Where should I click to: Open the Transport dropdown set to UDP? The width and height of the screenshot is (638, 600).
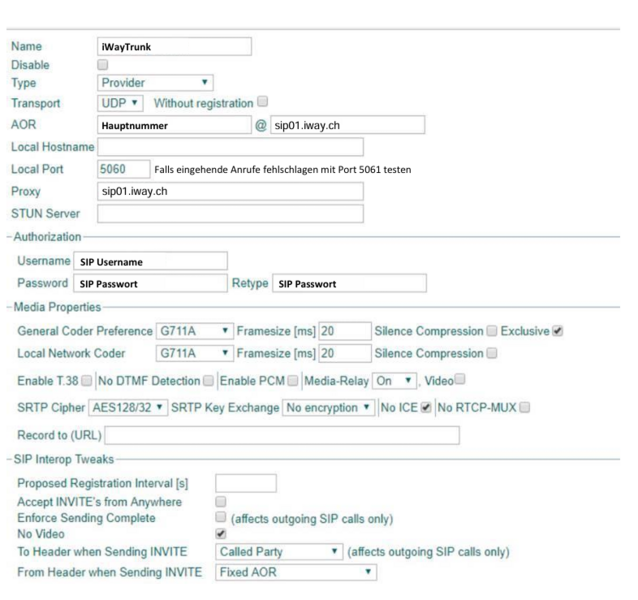click(120, 103)
